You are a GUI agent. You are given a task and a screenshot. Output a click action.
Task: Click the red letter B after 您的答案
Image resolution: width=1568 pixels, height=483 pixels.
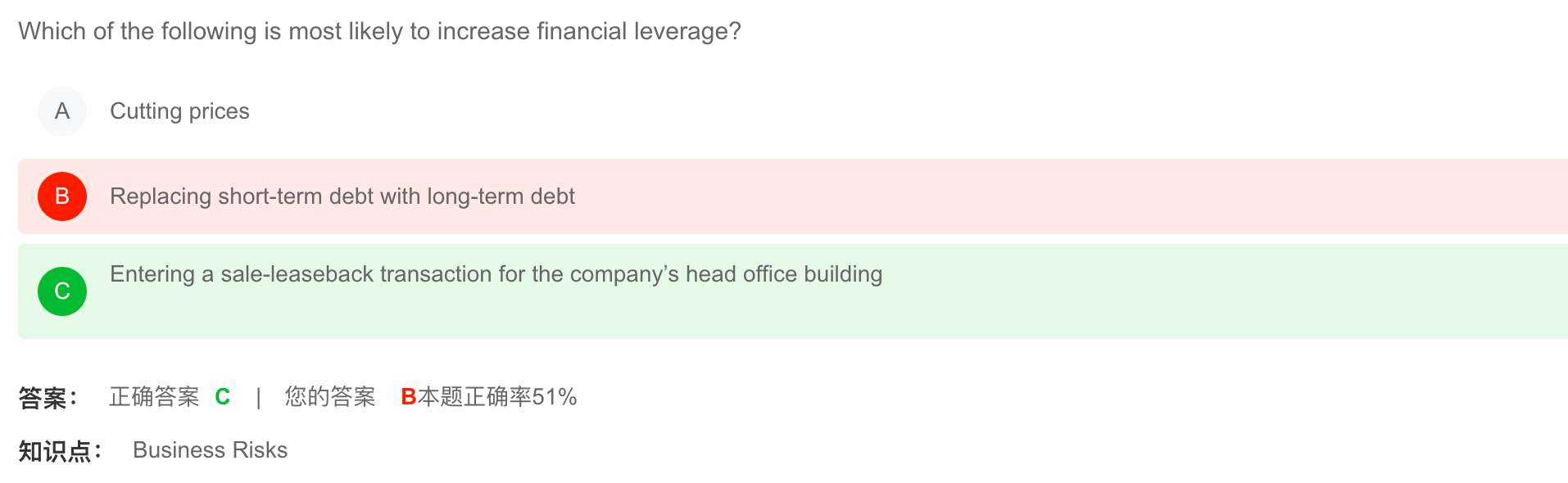(x=408, y=397)
